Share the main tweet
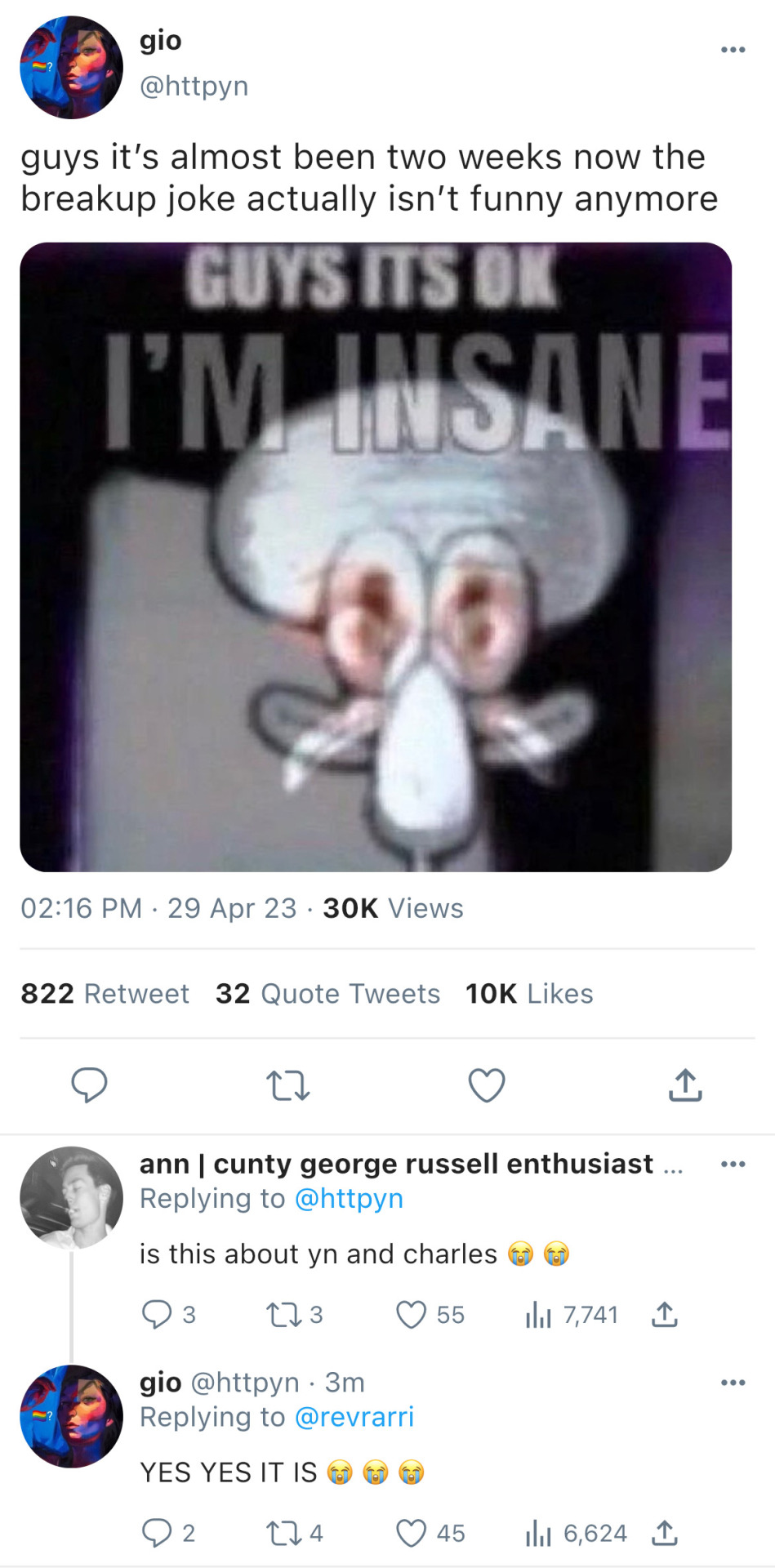Viewport: 775px width, 1568px height. coord(685,1085)
